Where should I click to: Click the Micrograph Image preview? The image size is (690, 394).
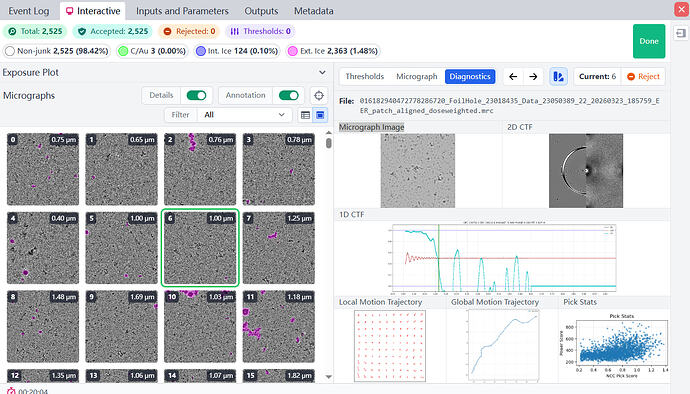pos(418,171)
